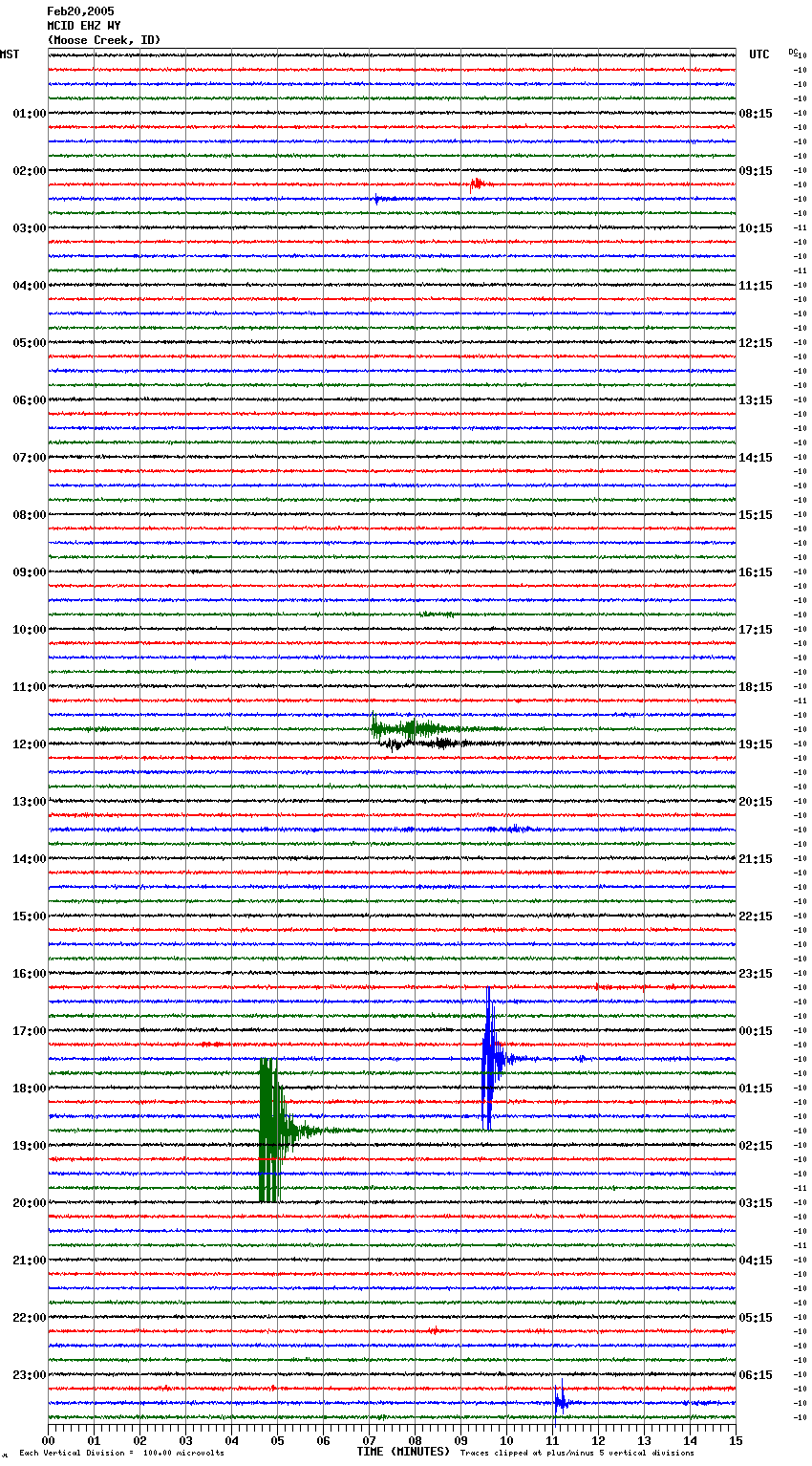Image resolution: width=812 pixels, height=1466 pixels.
Task: Click the Each Vertical Division microvolts note
Action: 121,1453
